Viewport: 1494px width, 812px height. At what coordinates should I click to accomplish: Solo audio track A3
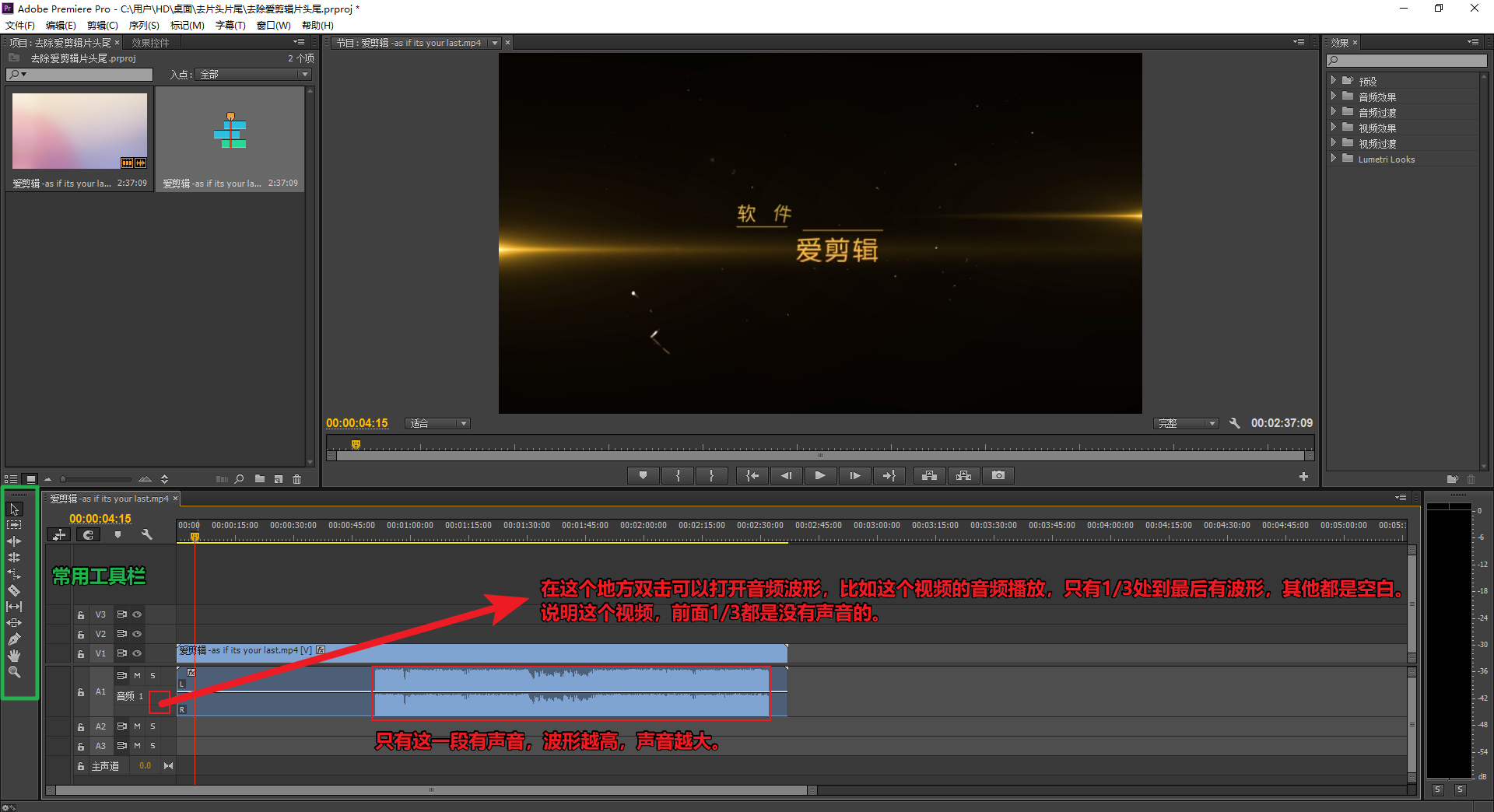click(x=153, y=746)
